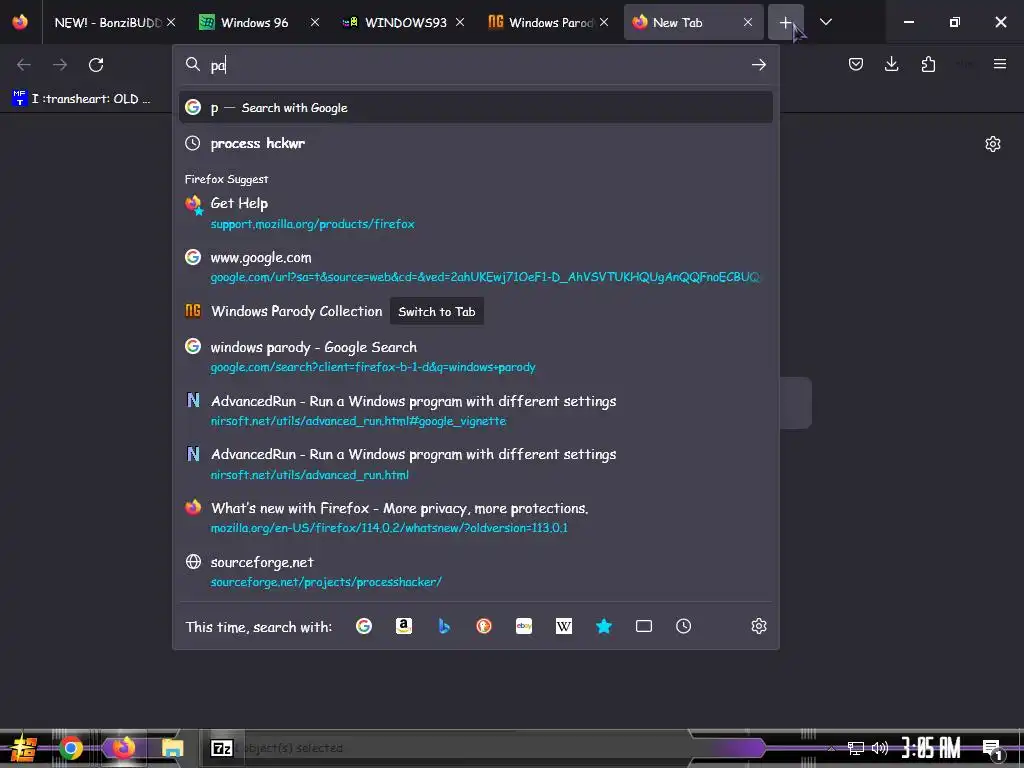Open the list all tabs chevron
The width and height of the screenshot is (1024, 768).
(x=825, y=22)
